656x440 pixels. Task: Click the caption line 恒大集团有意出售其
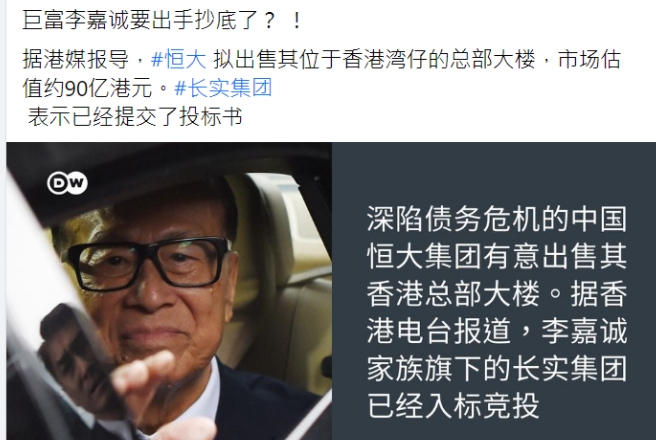497,256
